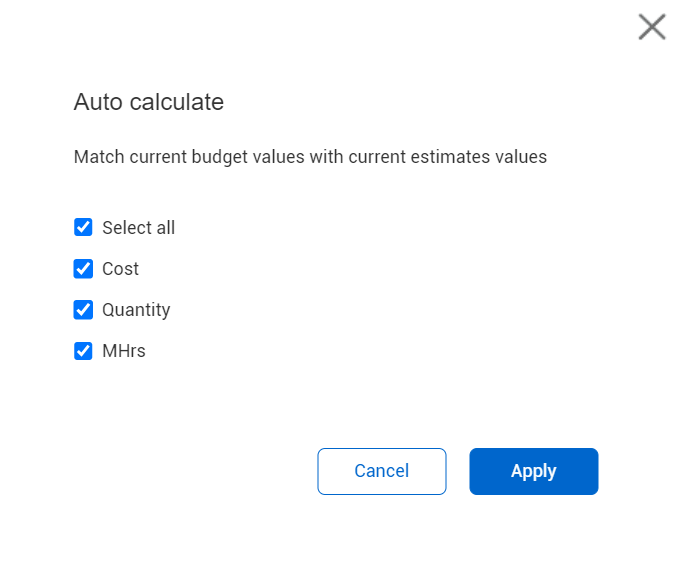Click the 'Select all' label text
This screenshot has height=569, width=673.
(x=138, y=228)
